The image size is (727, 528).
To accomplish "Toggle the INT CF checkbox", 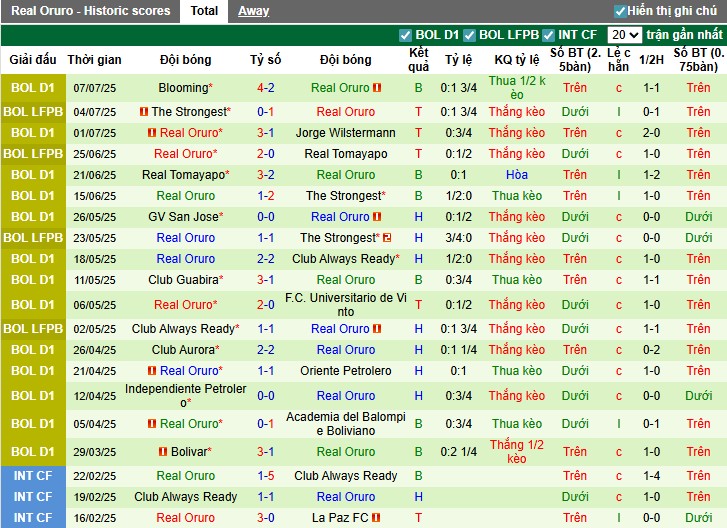I will [x=550, y=35].
